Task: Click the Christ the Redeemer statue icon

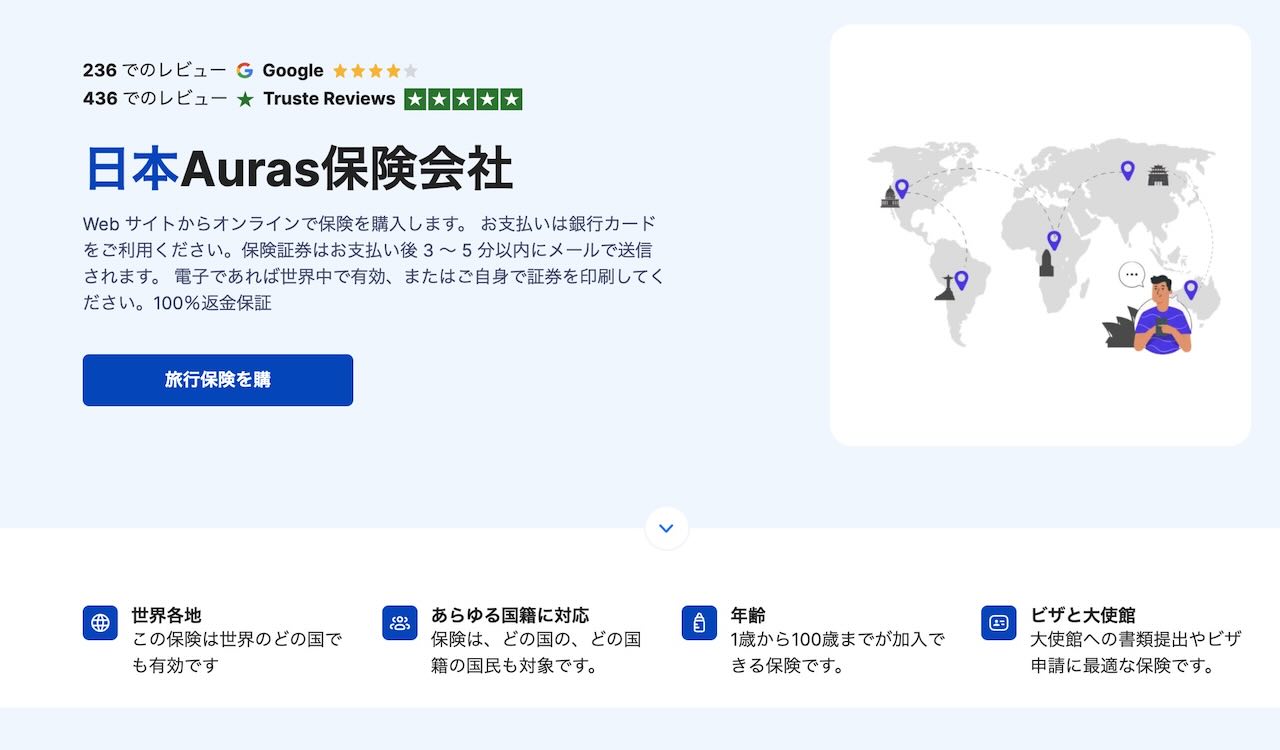Action: tap(945, 288)
